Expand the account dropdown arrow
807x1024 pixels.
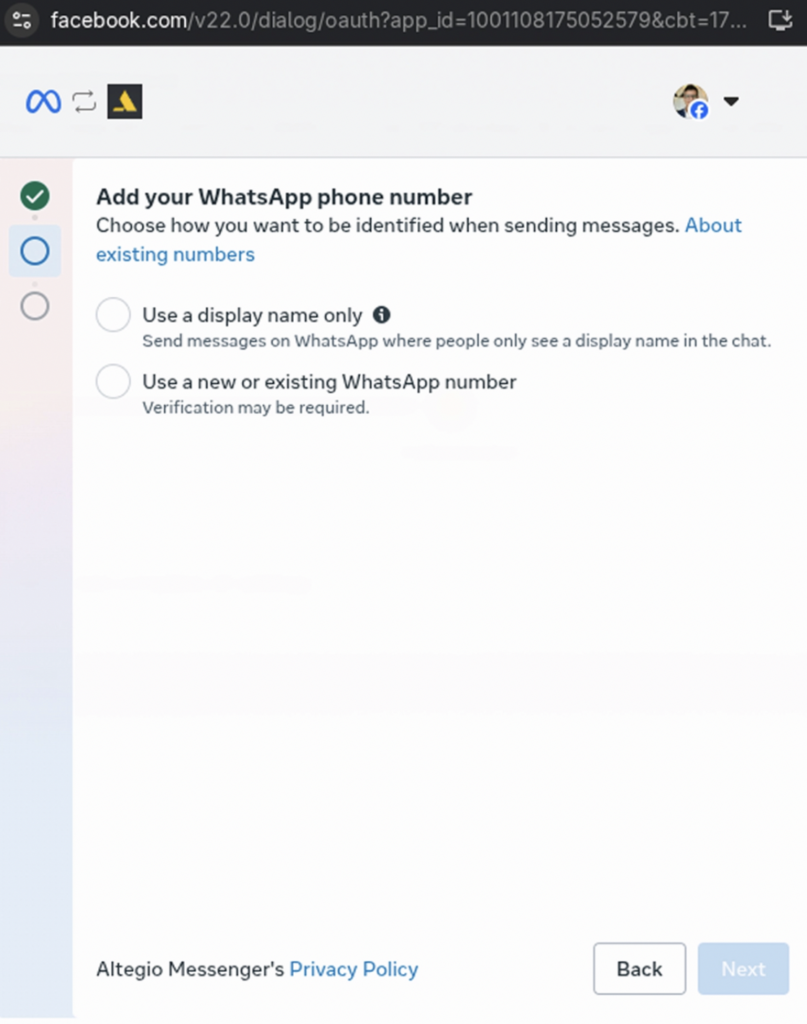[x=731, y=101]
